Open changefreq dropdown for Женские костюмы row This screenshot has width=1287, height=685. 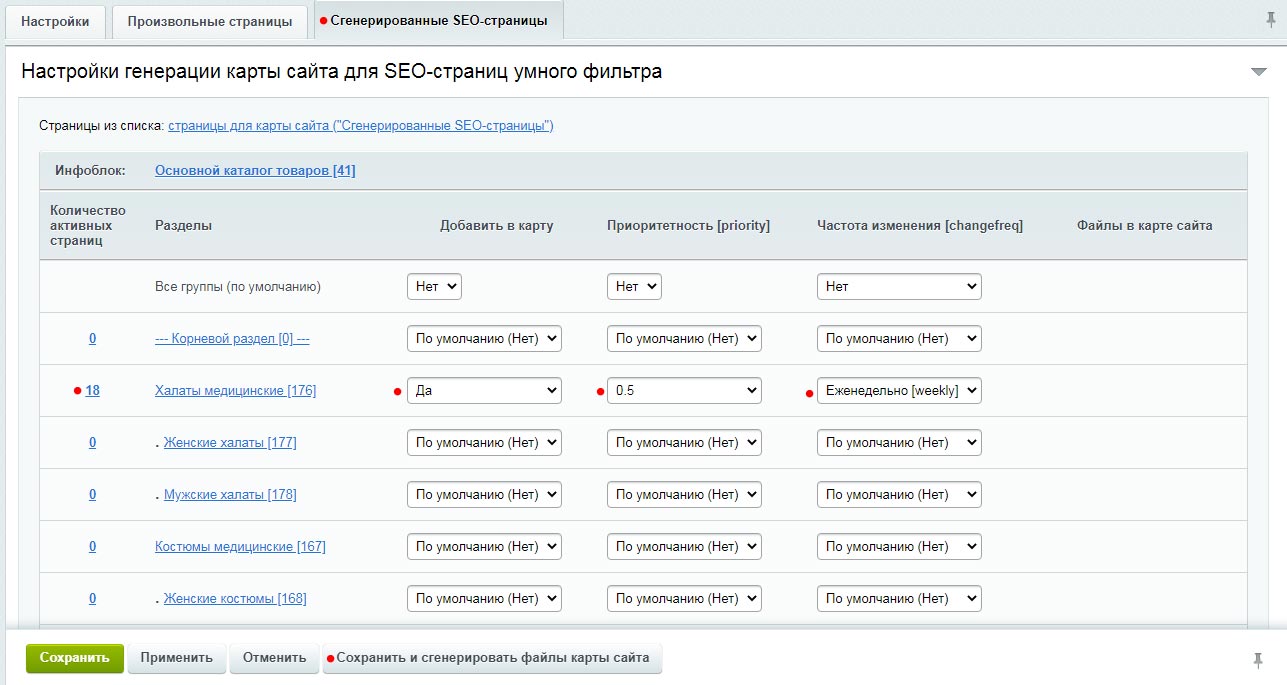(899, 598)
